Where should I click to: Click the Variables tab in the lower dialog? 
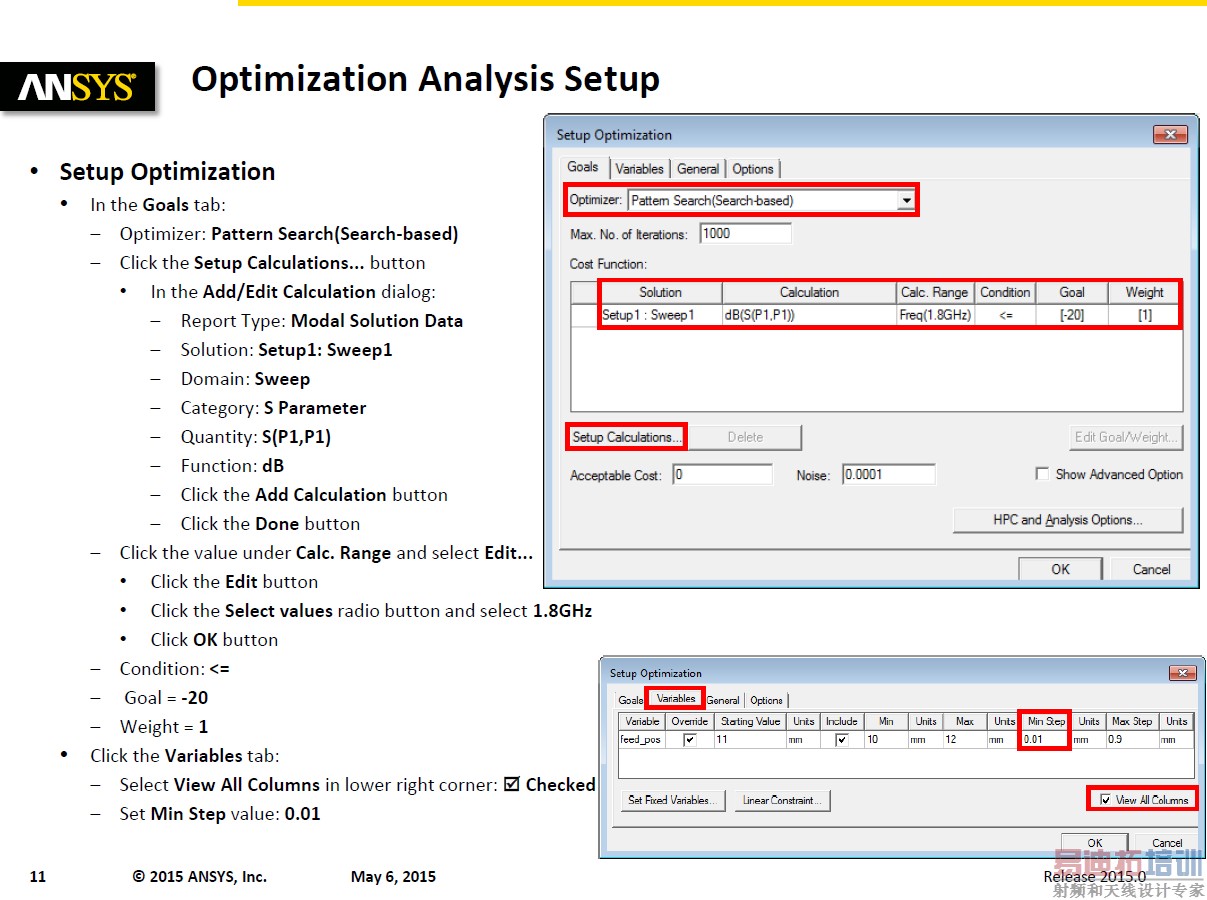pos(676,698)
